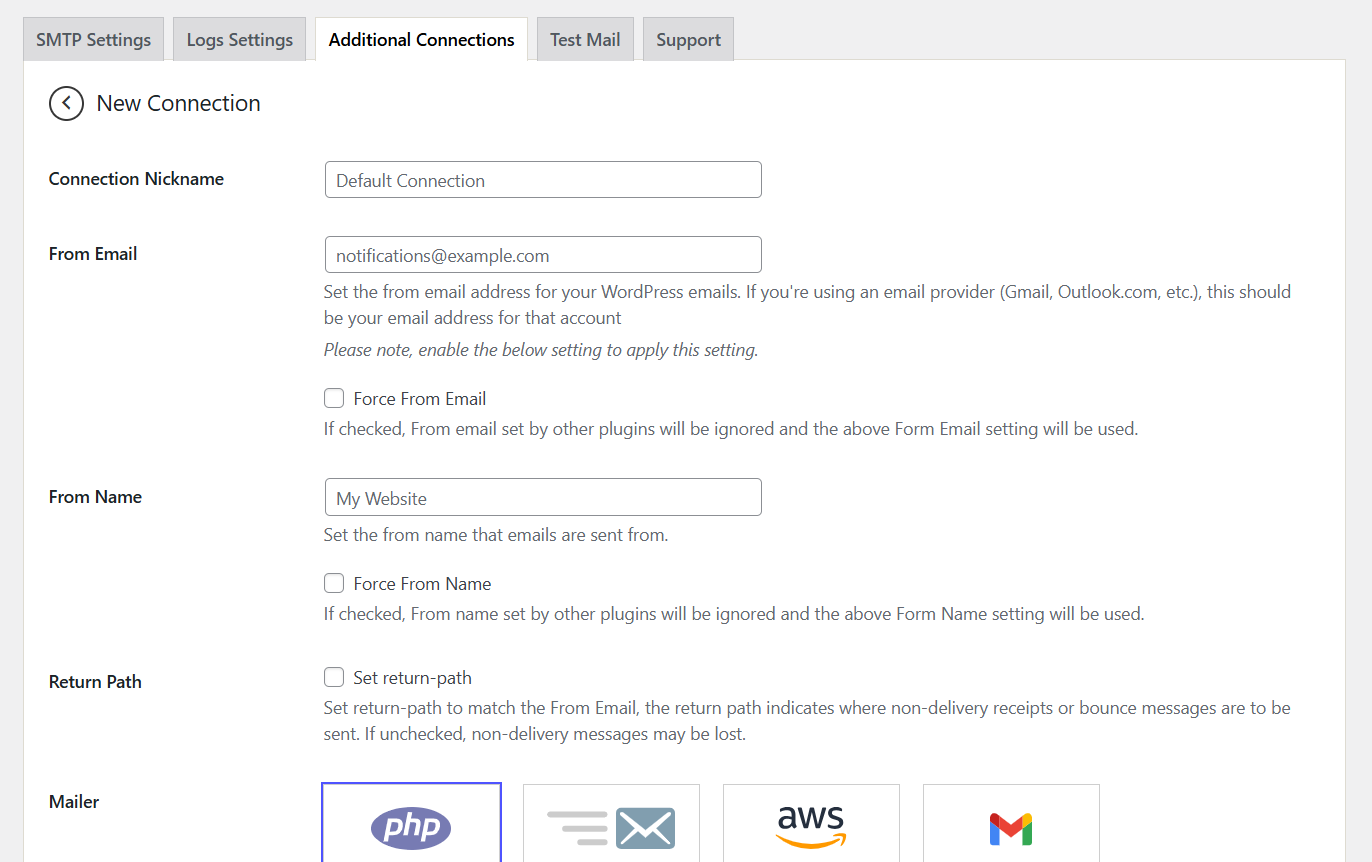Click the back arrow circle icon
Image resolution: width=1372 pixels, height=862 pixels.
click(x=66, y=103)
